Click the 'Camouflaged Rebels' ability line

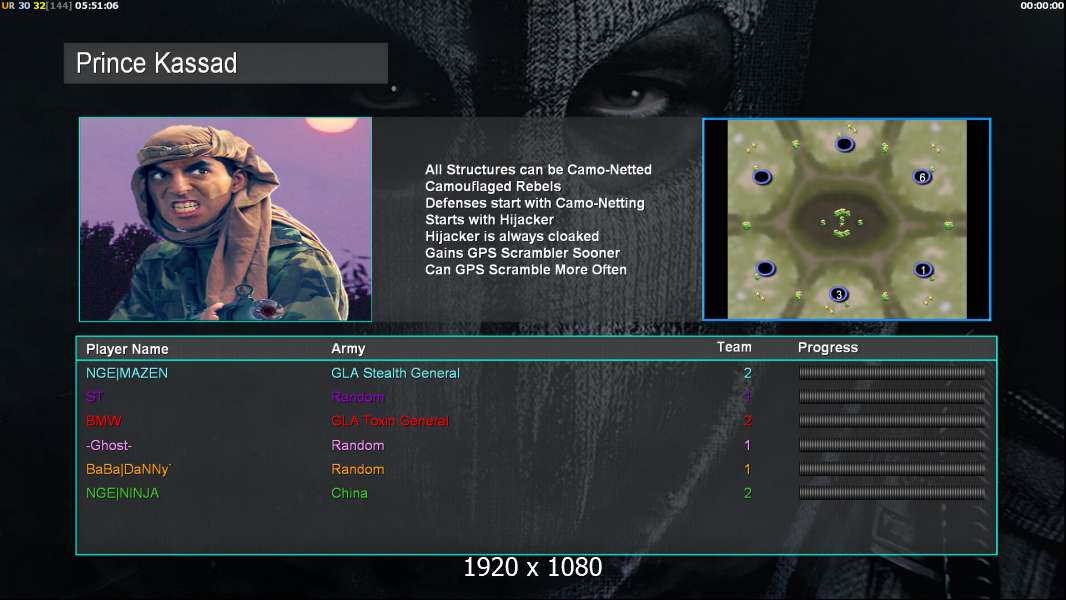click(x=493, y=186)
